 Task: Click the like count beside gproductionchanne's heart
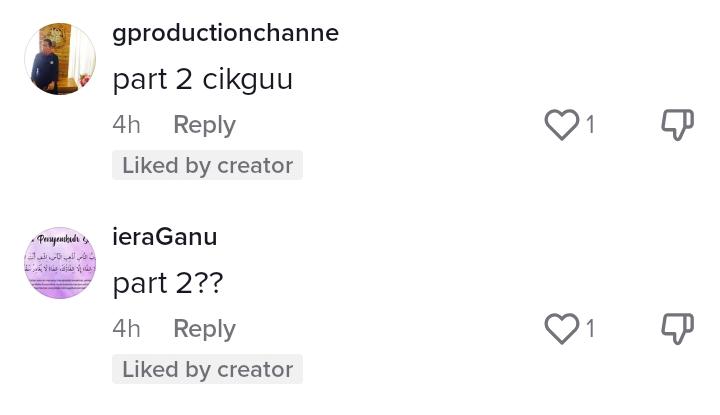click(590, 125)
